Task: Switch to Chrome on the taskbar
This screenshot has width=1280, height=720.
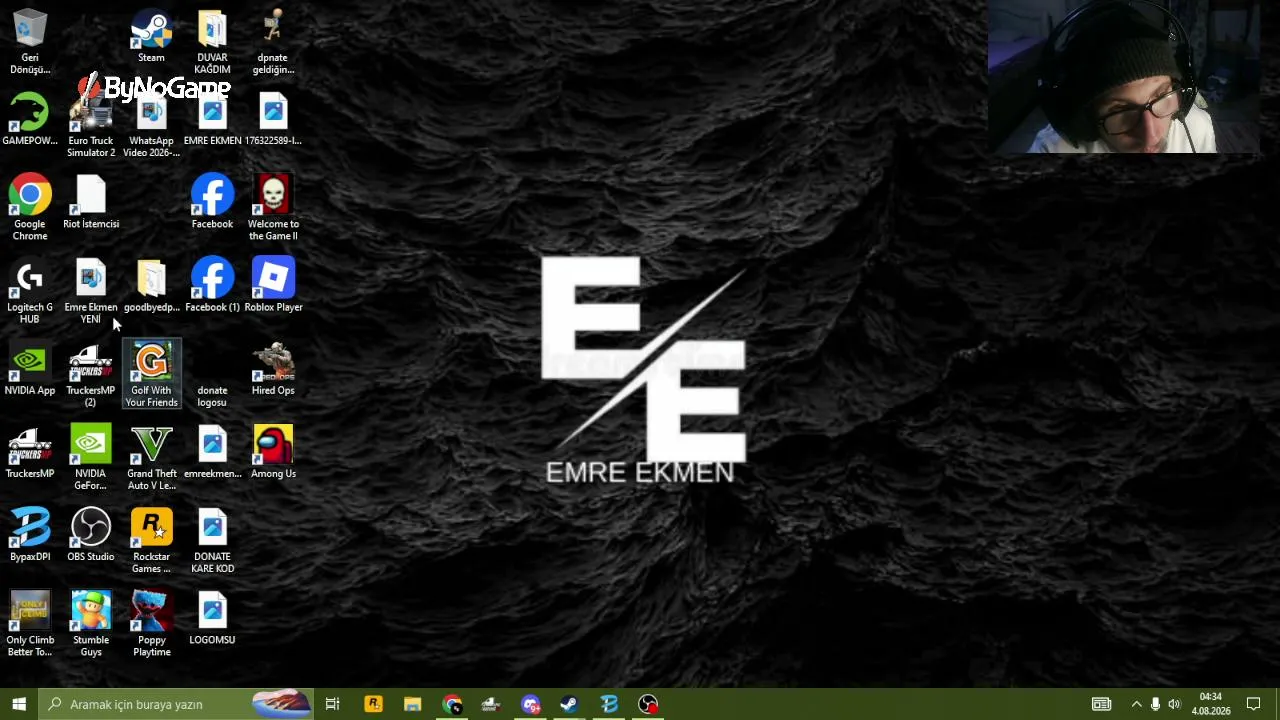Action: (x=452, y=704)
